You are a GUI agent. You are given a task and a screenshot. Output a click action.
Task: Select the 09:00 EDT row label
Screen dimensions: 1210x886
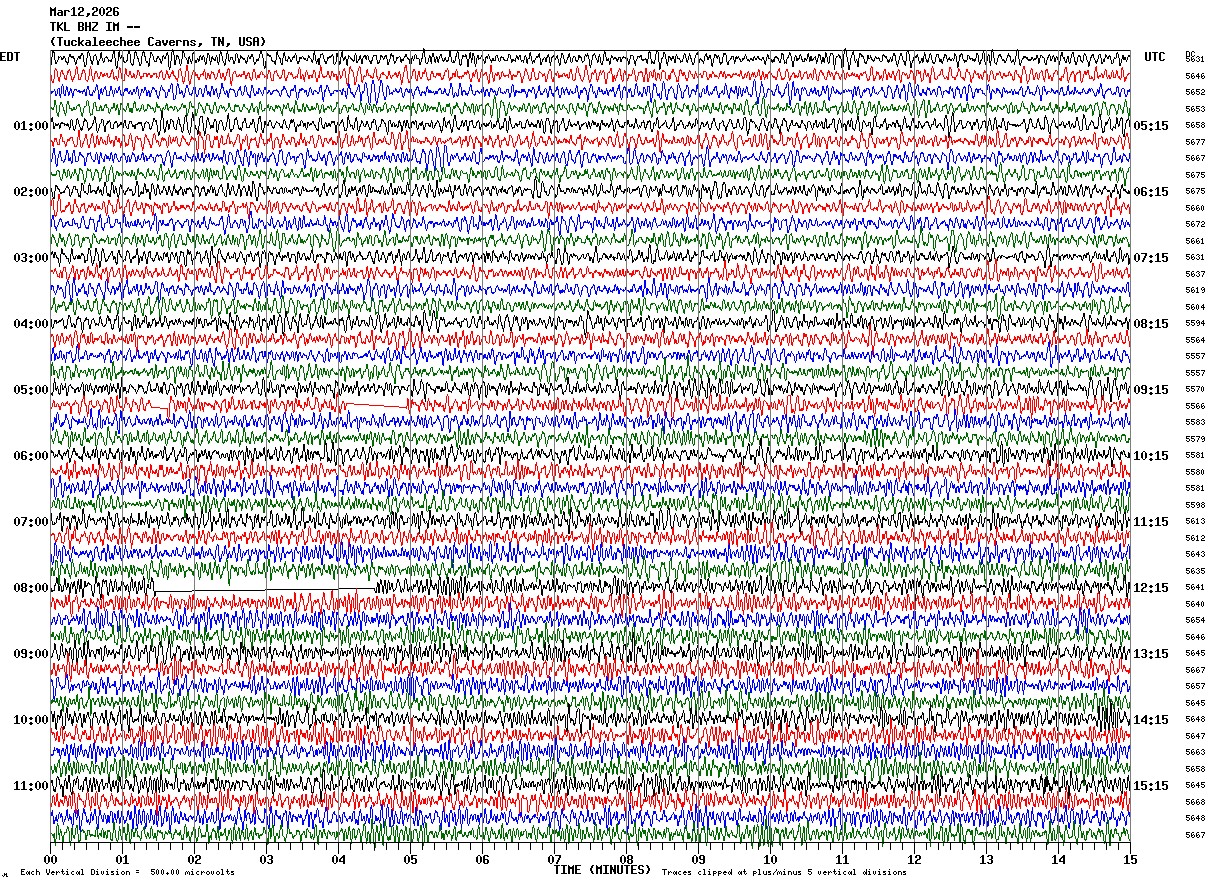(31, 654)
